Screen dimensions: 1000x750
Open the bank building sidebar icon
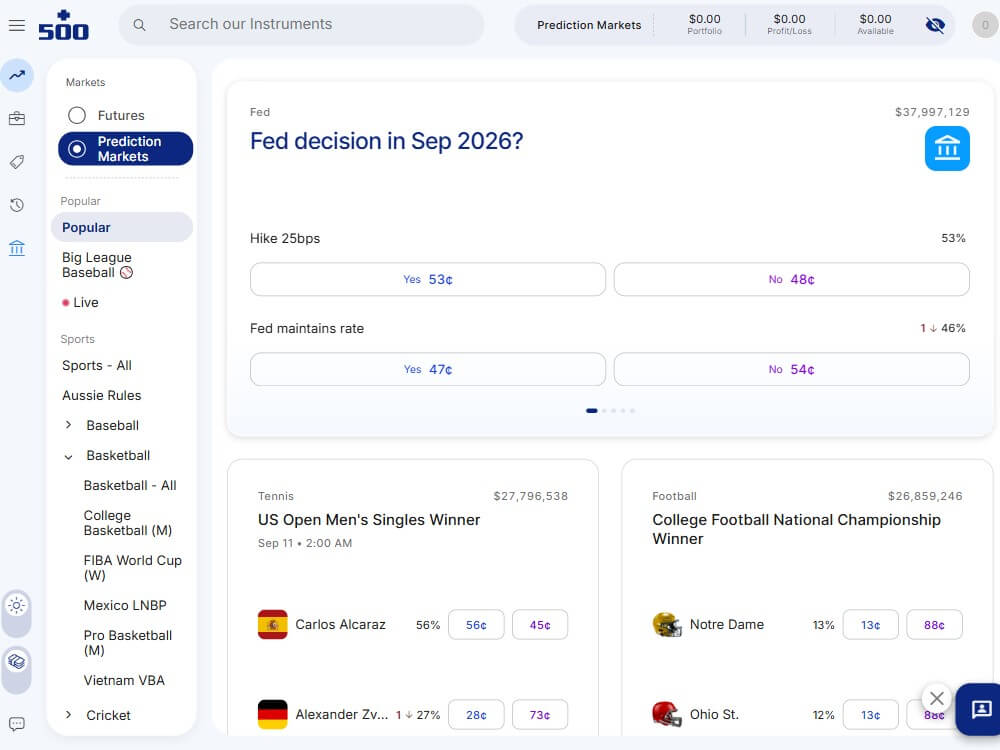[17, 248]
